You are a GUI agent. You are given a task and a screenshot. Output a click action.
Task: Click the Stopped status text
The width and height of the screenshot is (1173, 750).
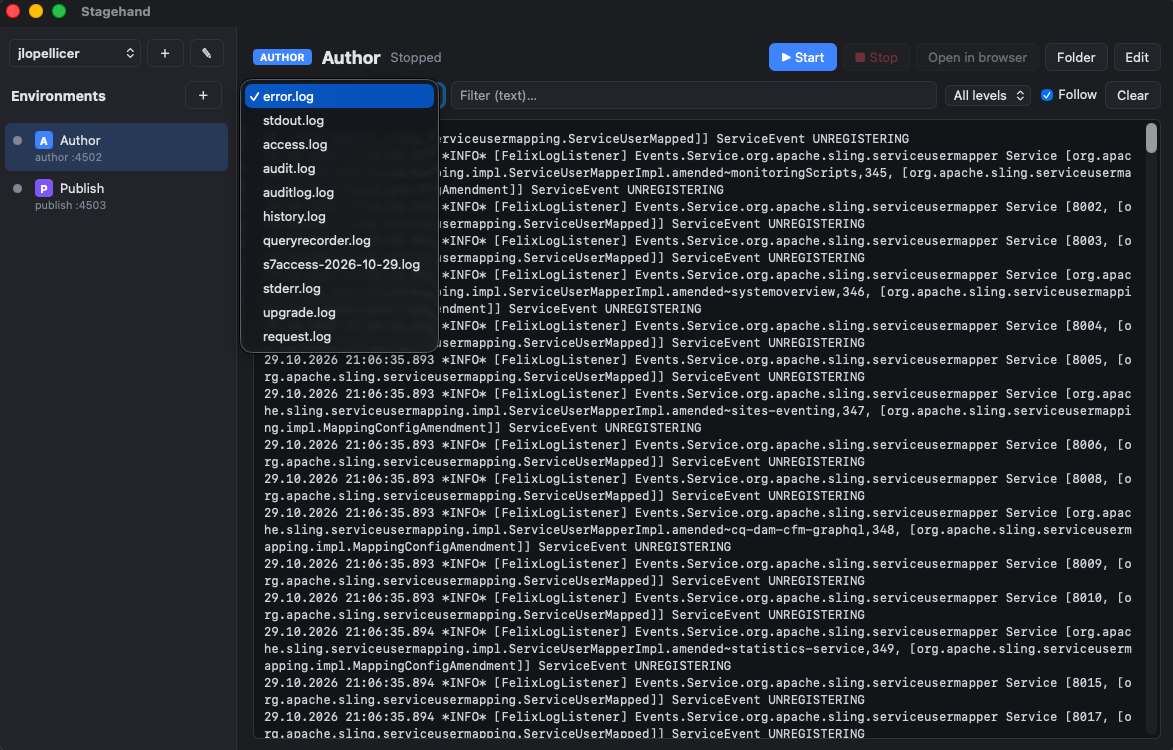pyautogui.click(x=416, y=58)
